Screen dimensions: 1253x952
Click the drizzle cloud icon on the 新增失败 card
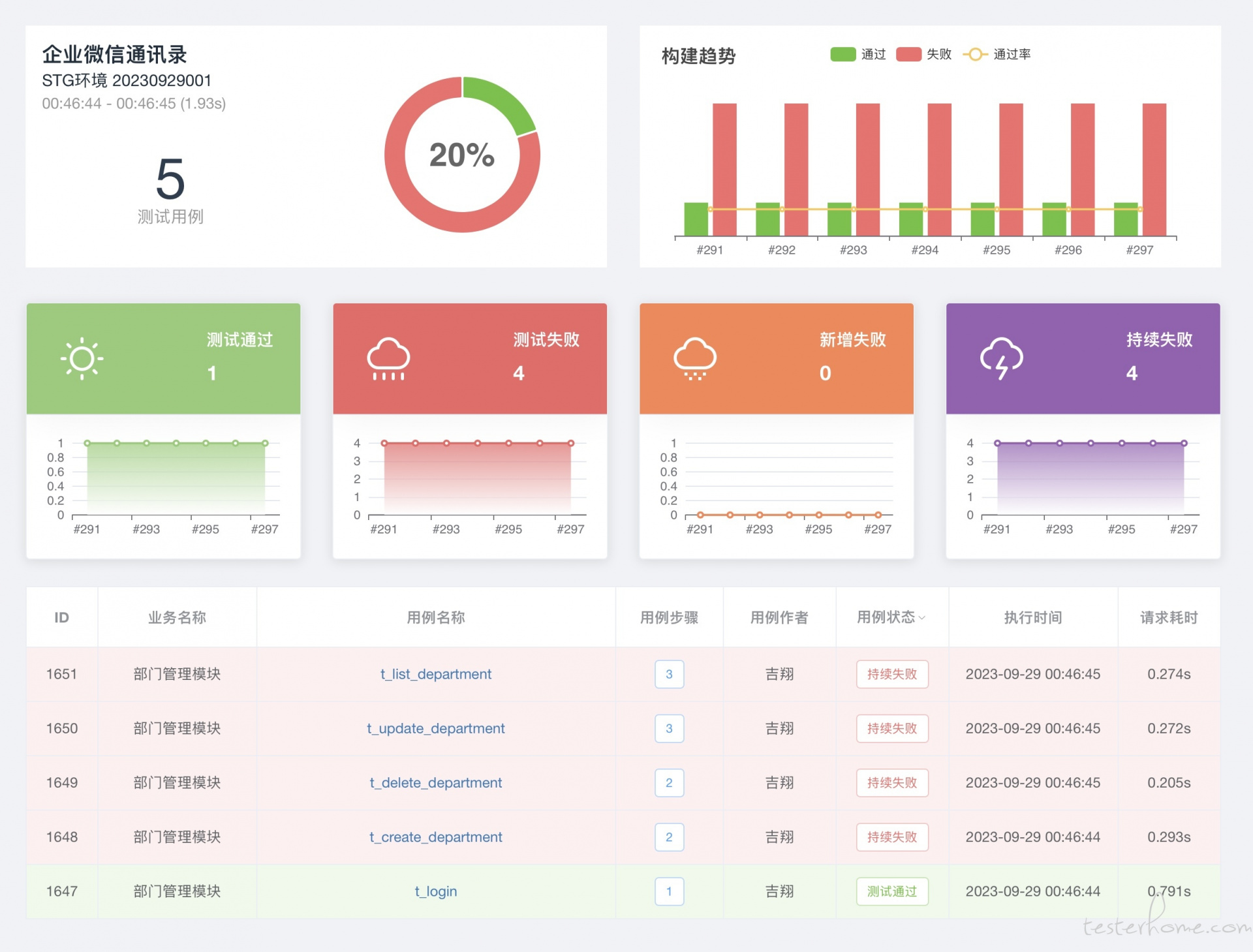tap(695, 358)
